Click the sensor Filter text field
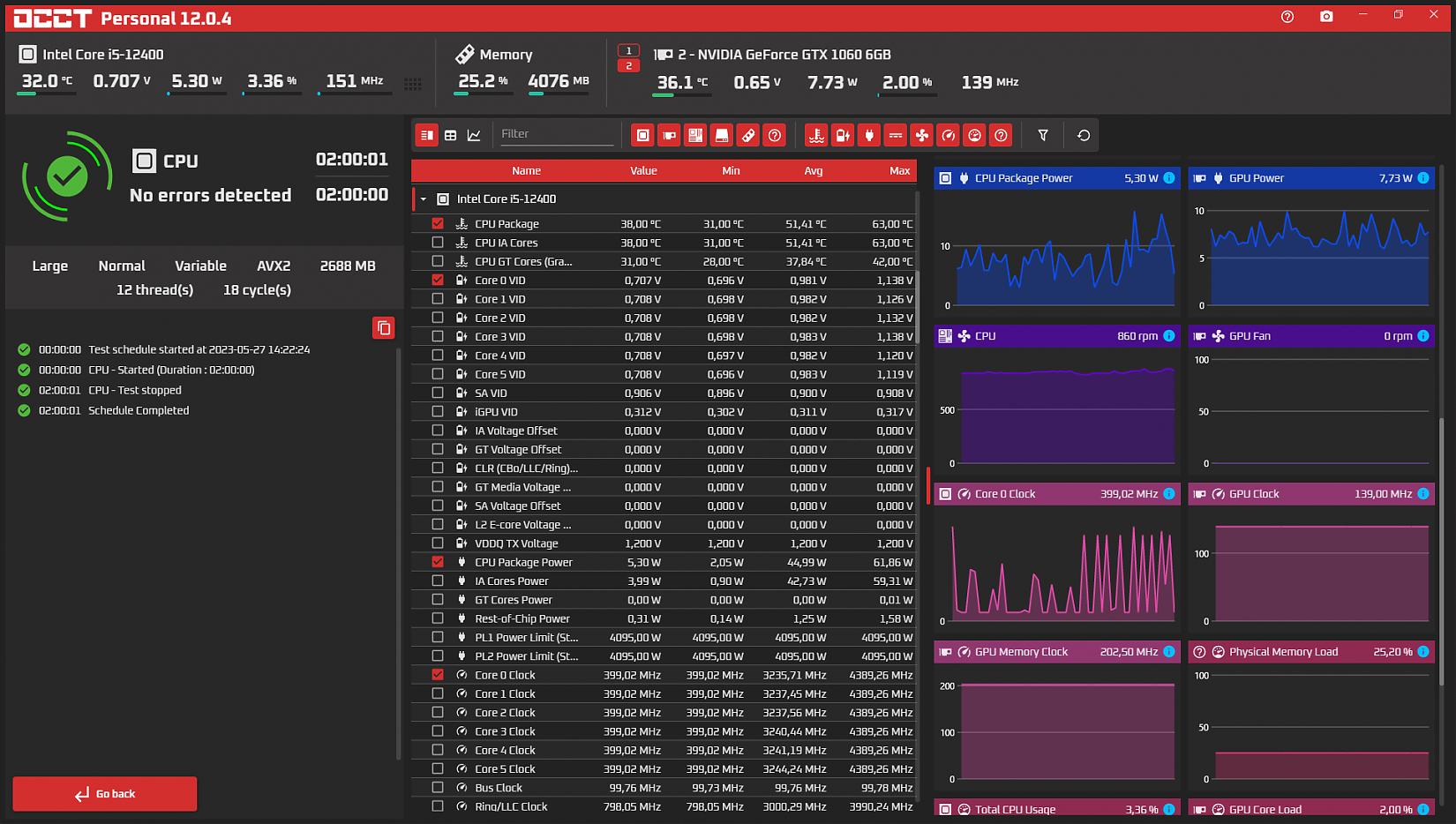The image size is (1456, 824). click(x=556, y=134)
